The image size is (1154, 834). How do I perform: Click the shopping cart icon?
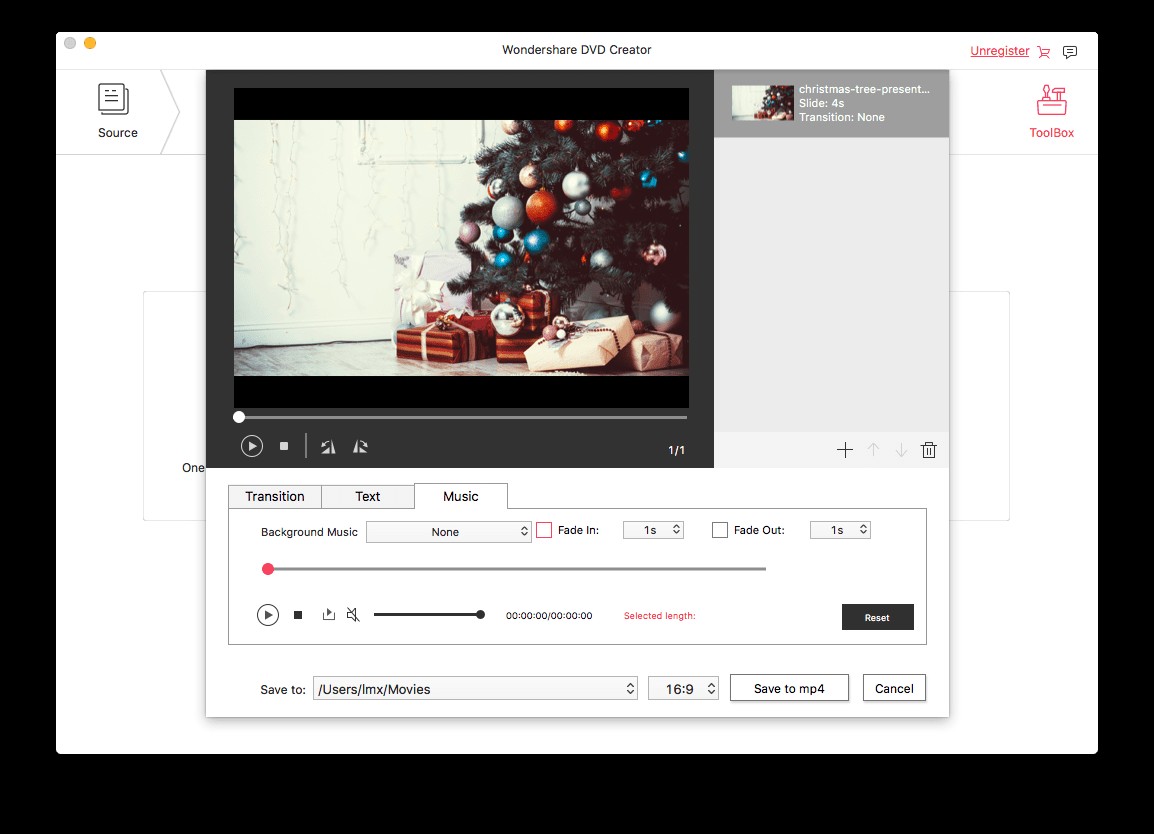(x=1044, y=52)
